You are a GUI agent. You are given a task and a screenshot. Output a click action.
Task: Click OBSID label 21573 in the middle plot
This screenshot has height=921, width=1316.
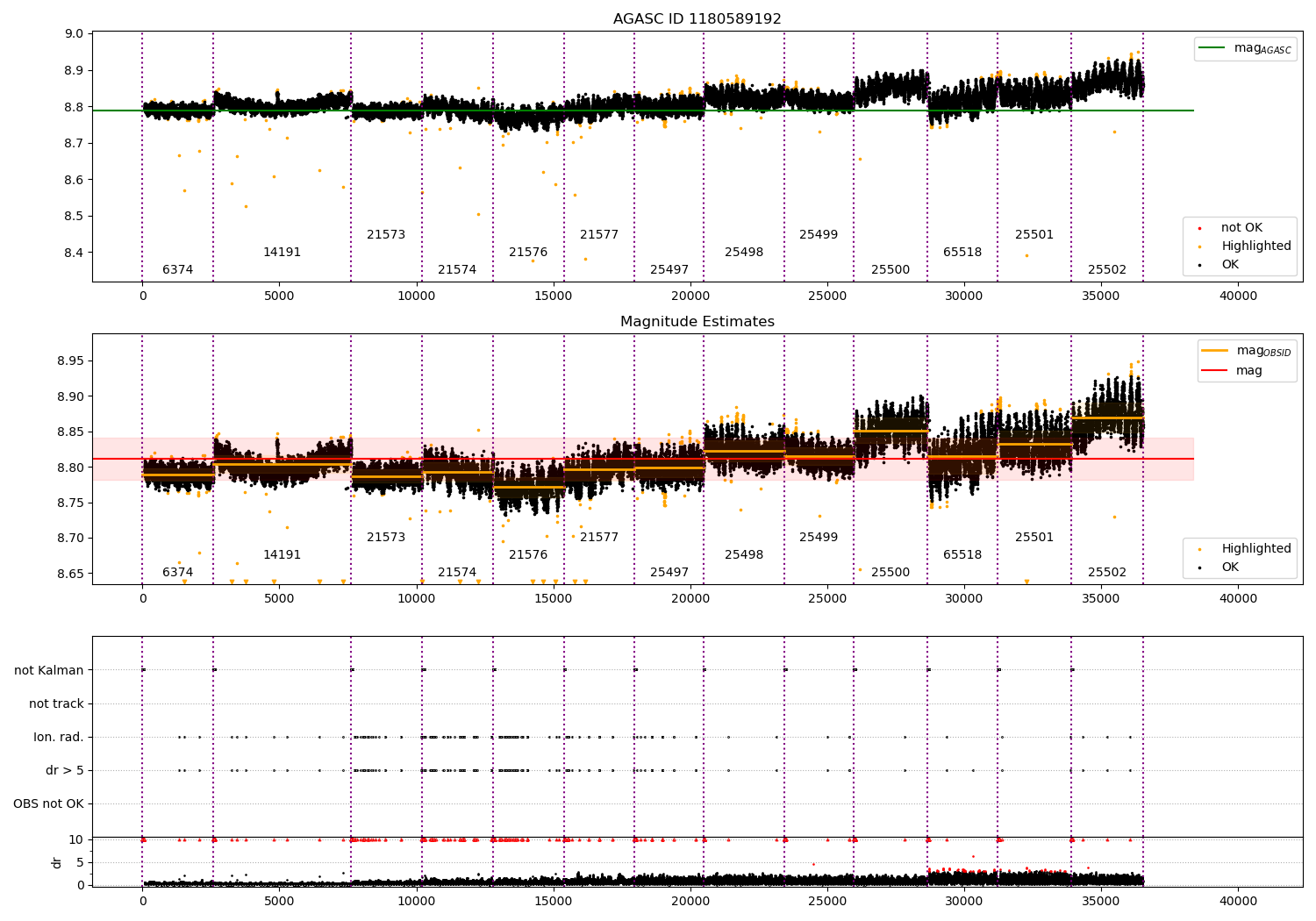(x=386, y=538)
